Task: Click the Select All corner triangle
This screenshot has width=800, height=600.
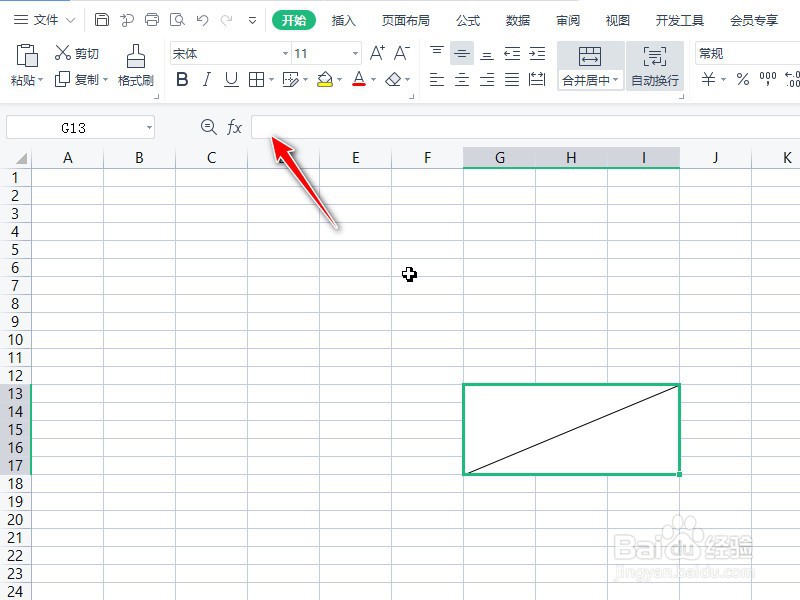Action: point(21,159)
